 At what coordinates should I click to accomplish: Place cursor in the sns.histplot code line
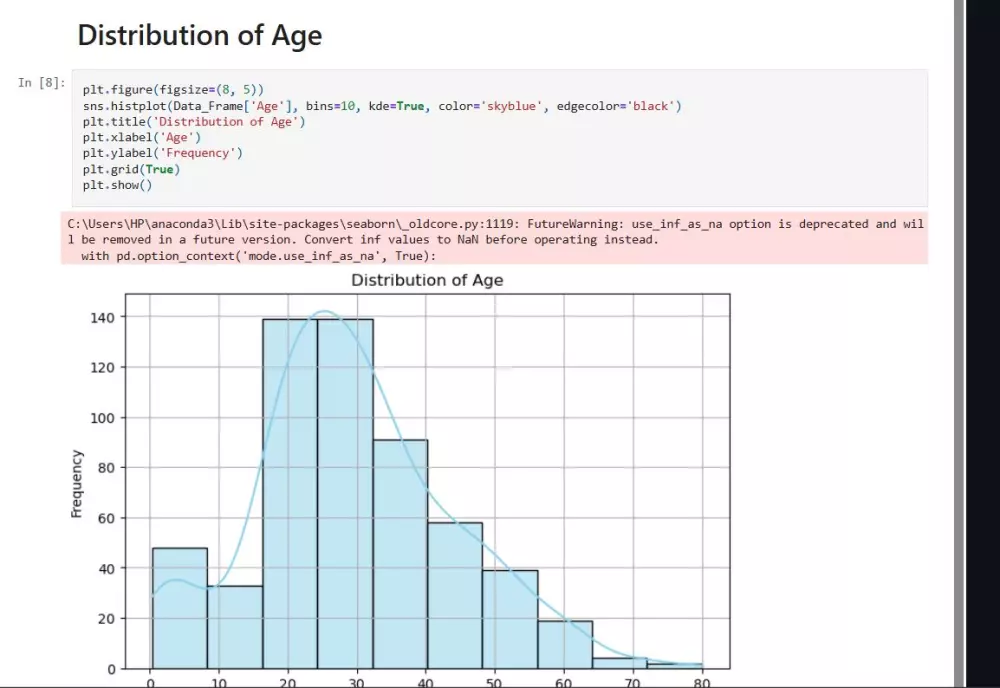pos(380,106)
